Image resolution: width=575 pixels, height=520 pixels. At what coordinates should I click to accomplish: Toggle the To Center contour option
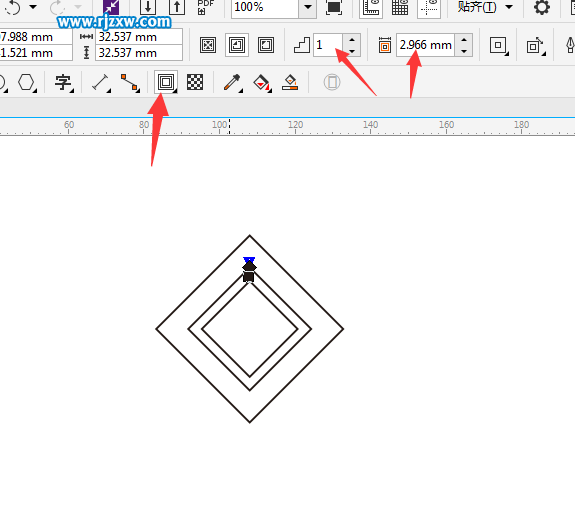208,45
